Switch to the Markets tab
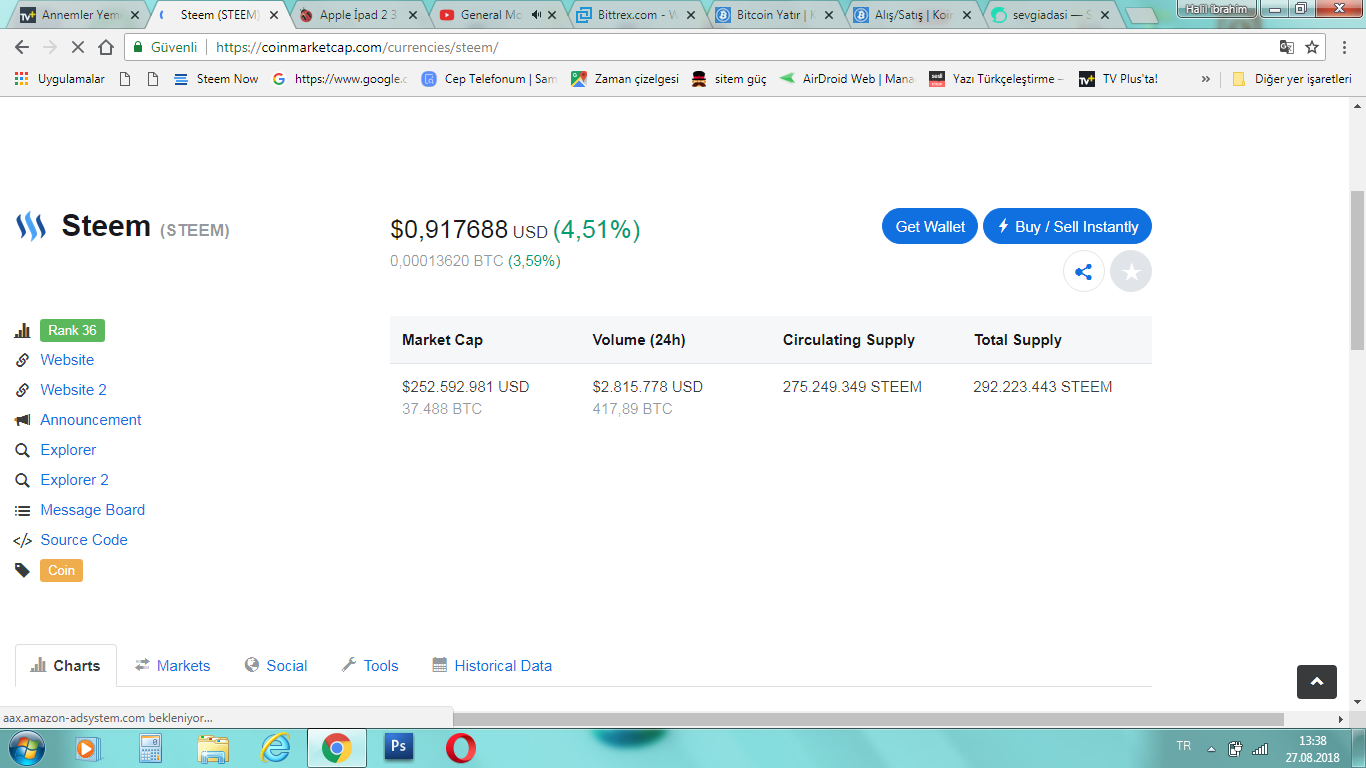The height and width of the screenshot is (768, 1366). click(x=173, y=666)
